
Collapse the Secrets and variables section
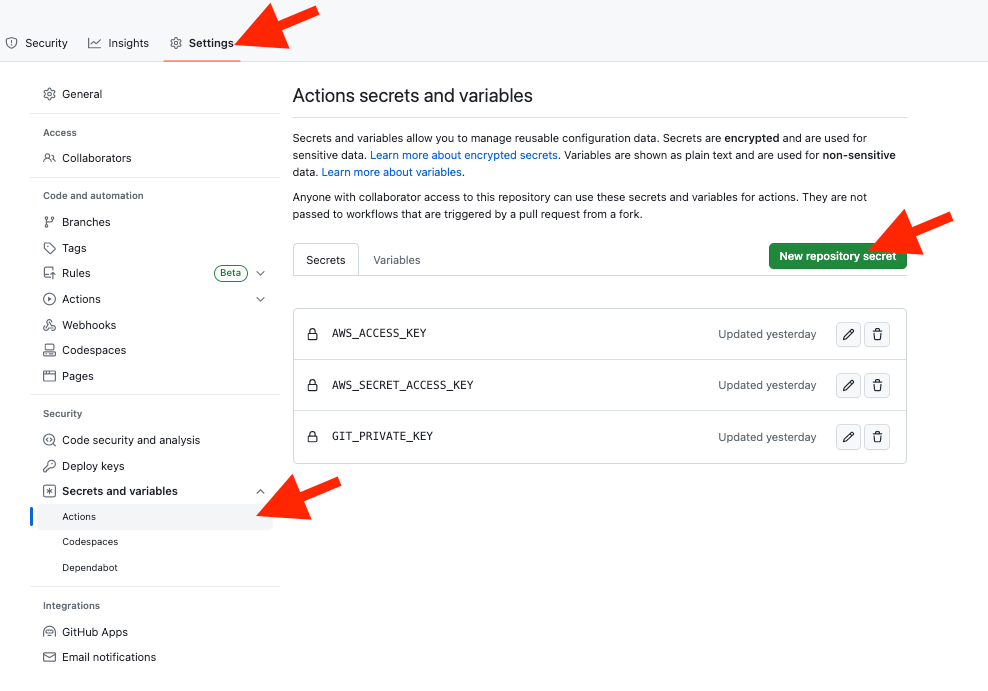click(260, 491)
